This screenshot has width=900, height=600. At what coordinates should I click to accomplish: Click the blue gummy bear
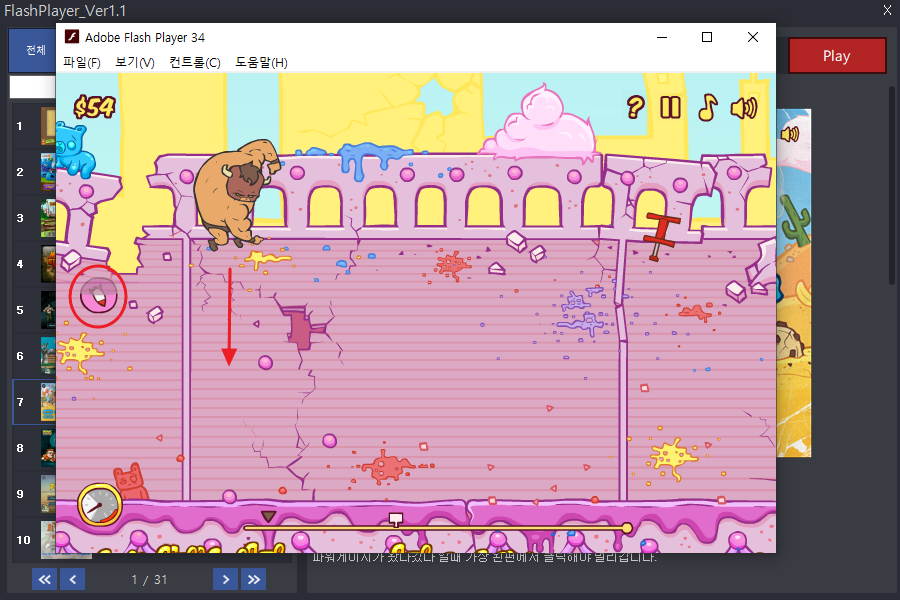(73, 149)
